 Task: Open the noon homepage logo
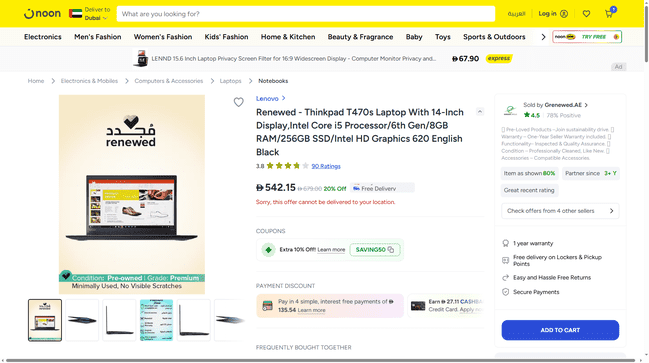click(42, 14)
